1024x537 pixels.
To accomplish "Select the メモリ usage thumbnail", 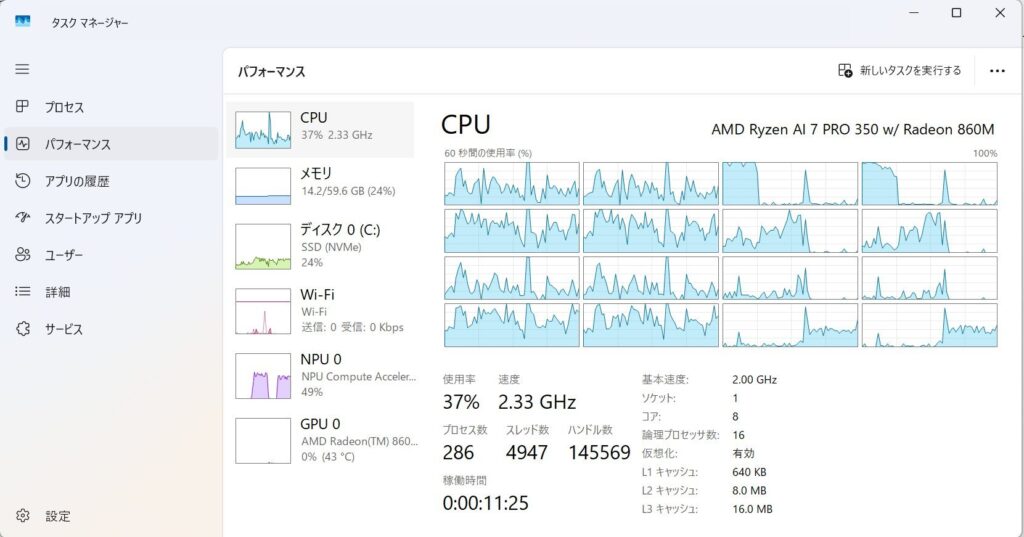I will tap(263, 186).
